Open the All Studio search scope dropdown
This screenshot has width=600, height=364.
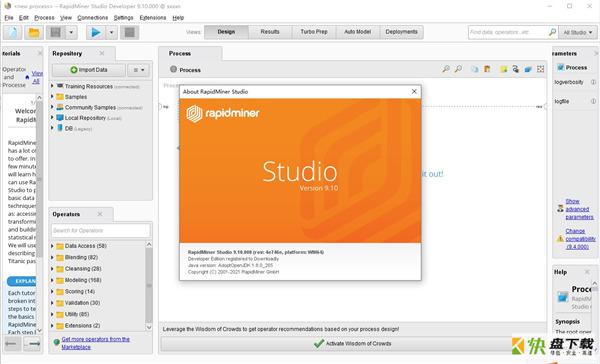point(577,33)
